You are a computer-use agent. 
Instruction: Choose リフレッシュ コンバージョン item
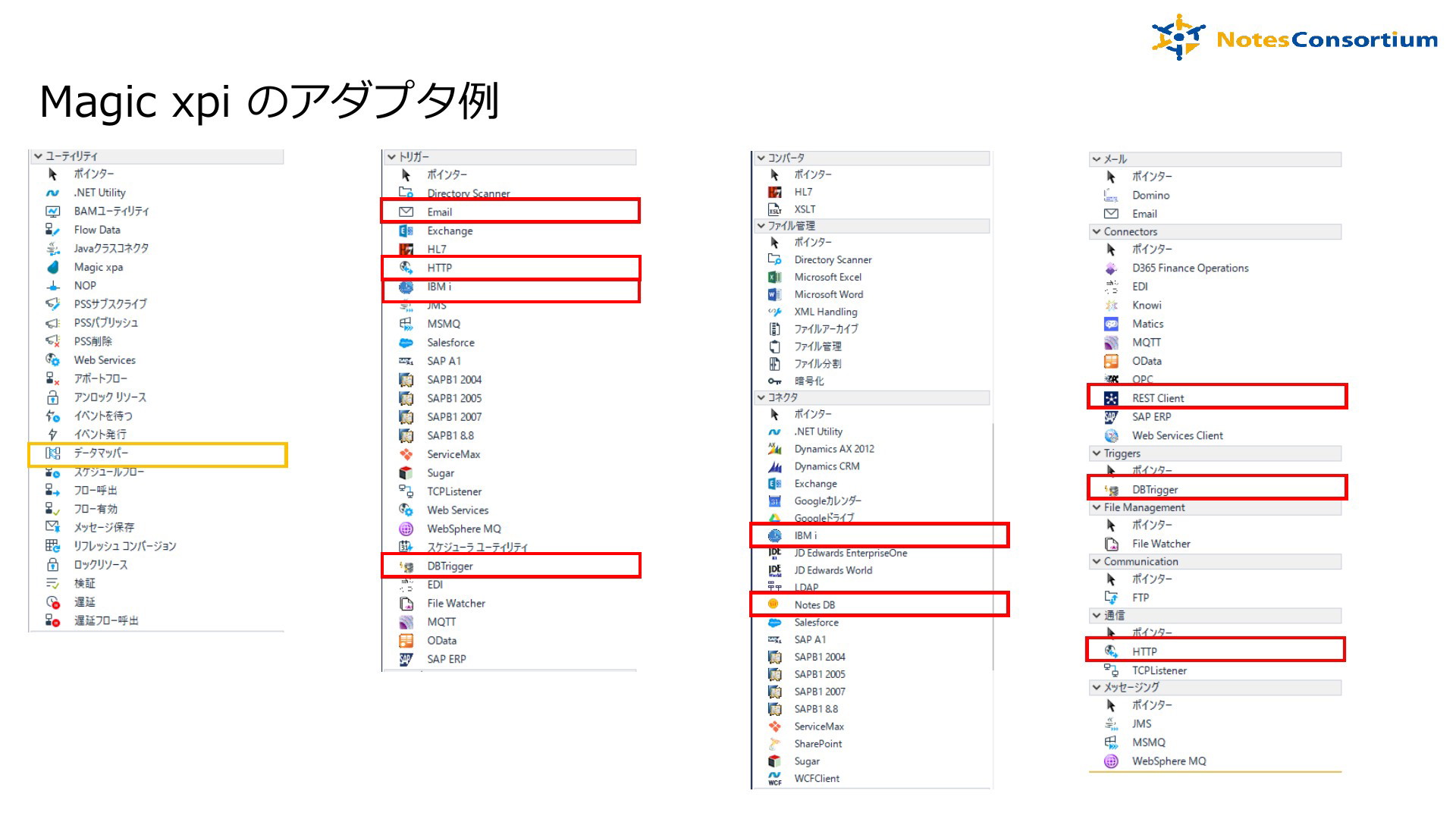click(125, 547)
